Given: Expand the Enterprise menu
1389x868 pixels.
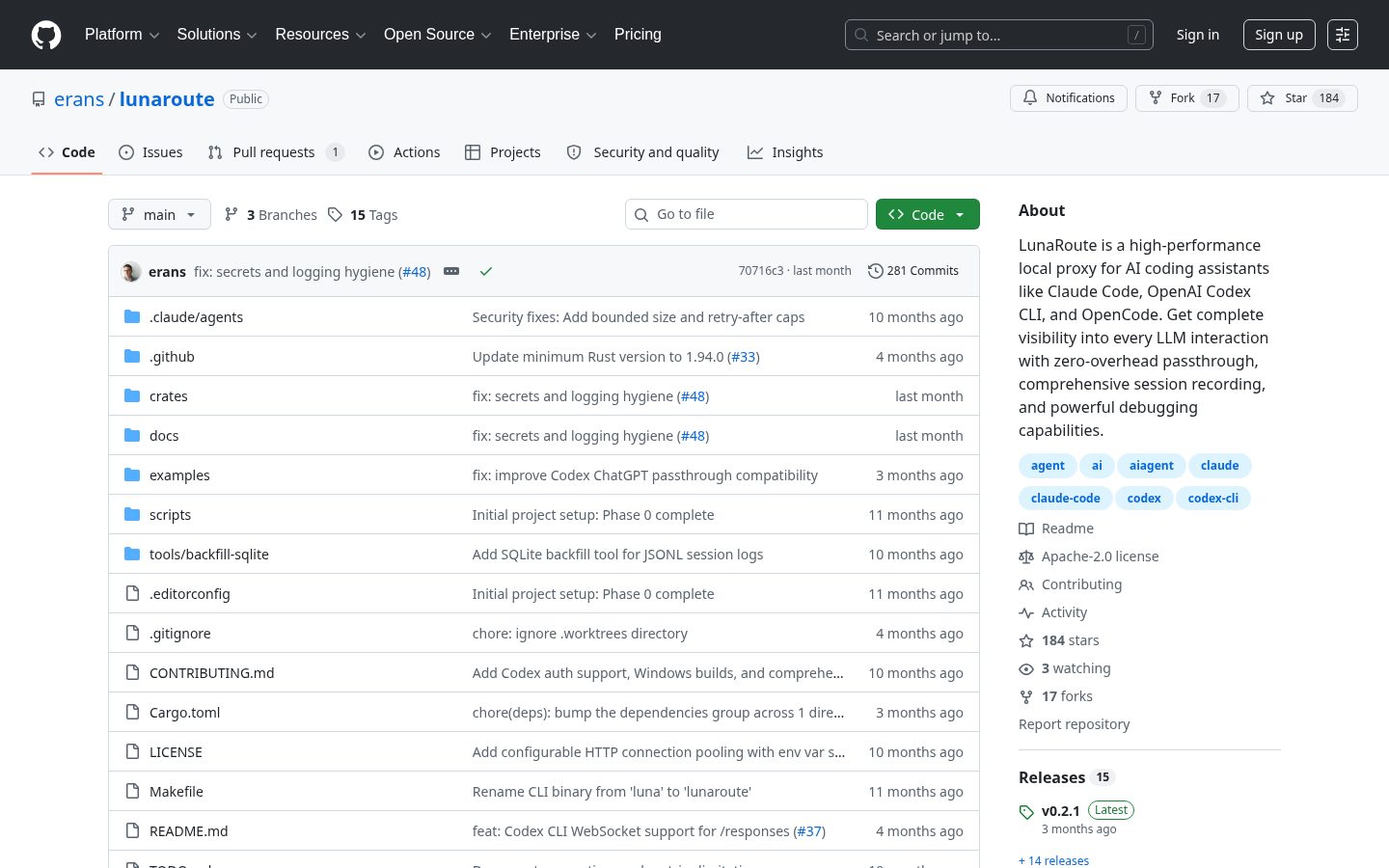Looking at the screenshot, I should [x=553, y=35].
